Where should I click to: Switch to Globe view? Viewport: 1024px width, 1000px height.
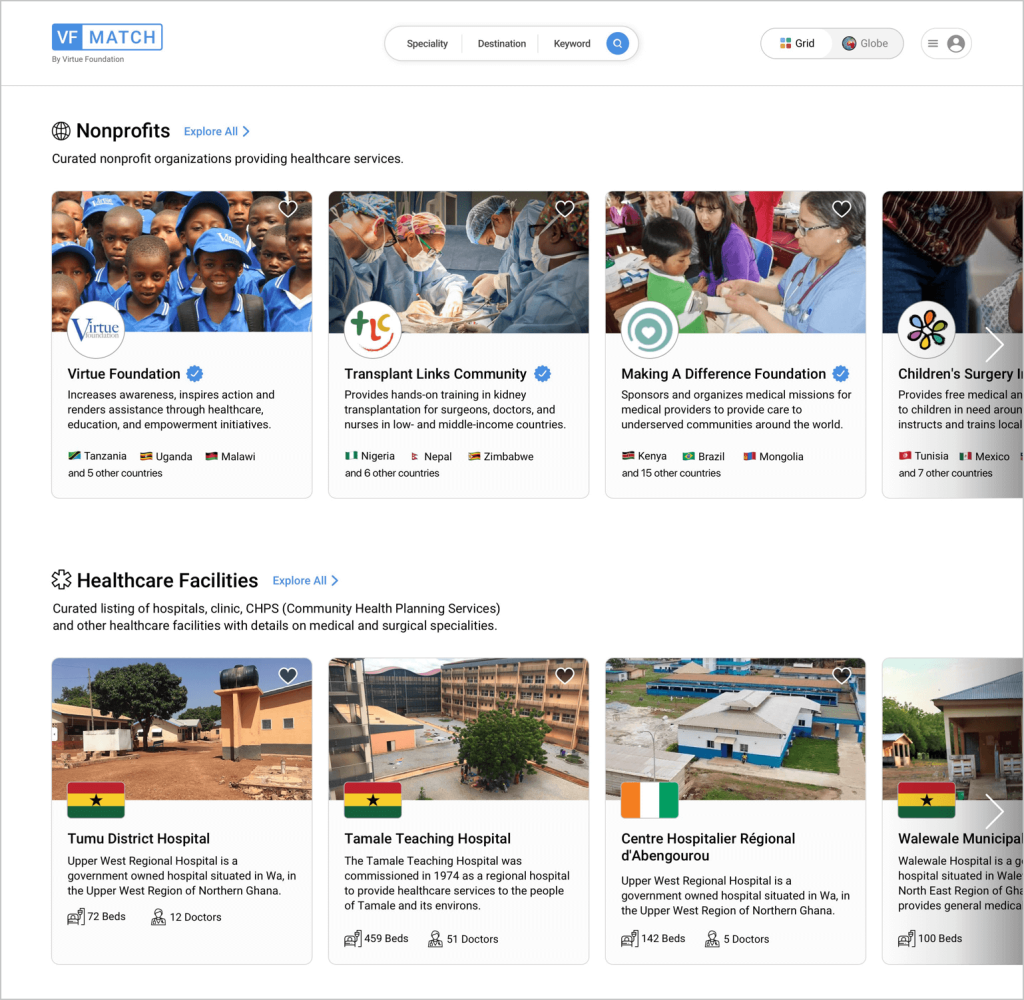pyautogui.click(x=865, y=44)
